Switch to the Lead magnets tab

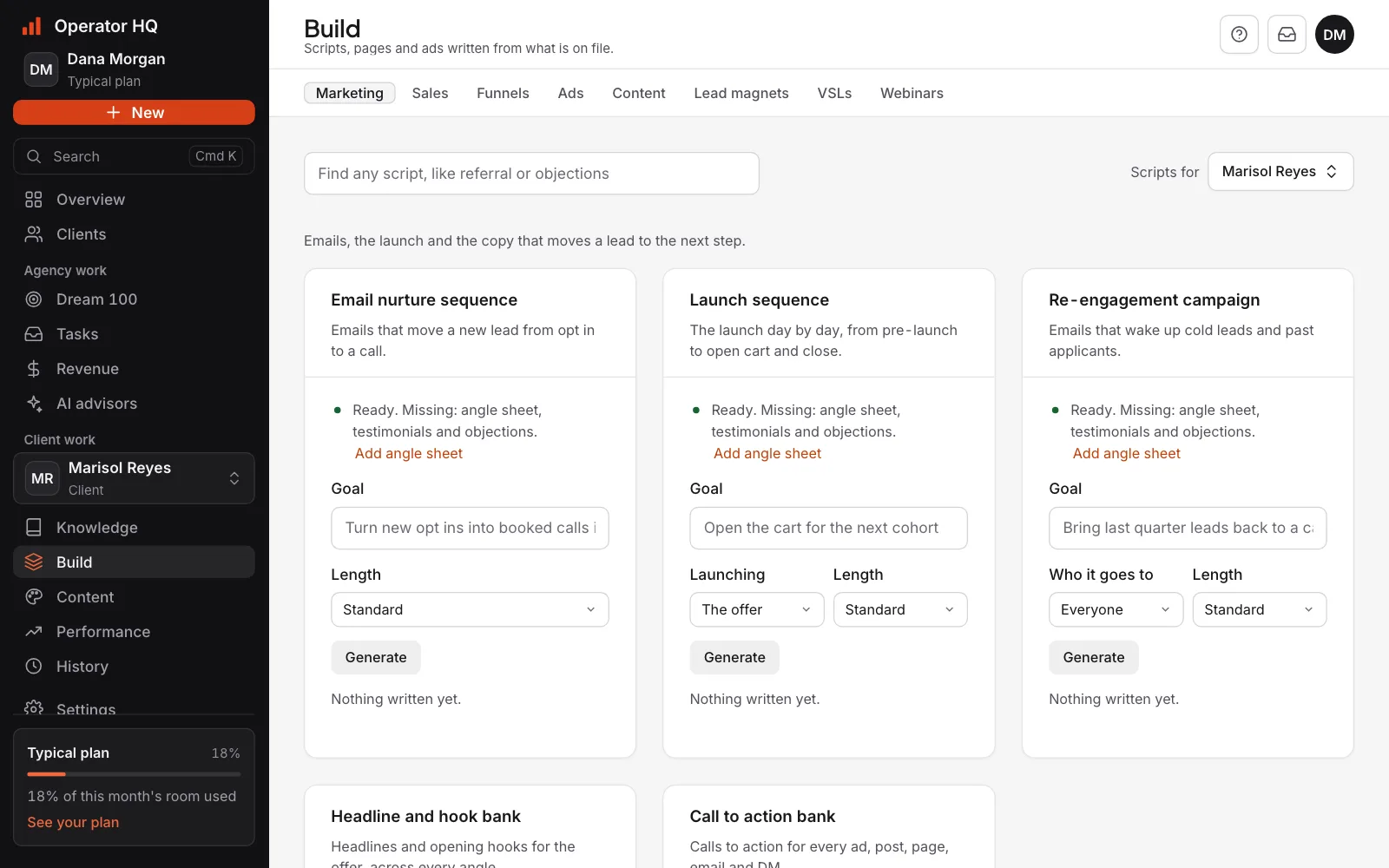(x=741, y=93)
